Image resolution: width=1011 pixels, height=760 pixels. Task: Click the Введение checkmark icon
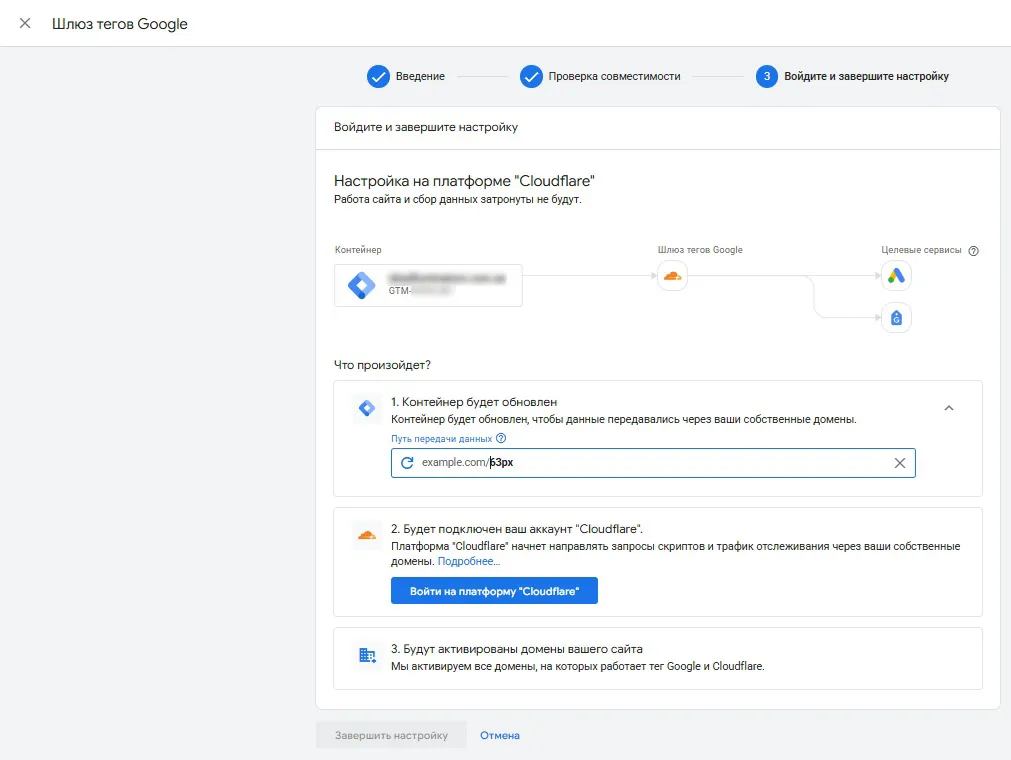tap(378, 76)
